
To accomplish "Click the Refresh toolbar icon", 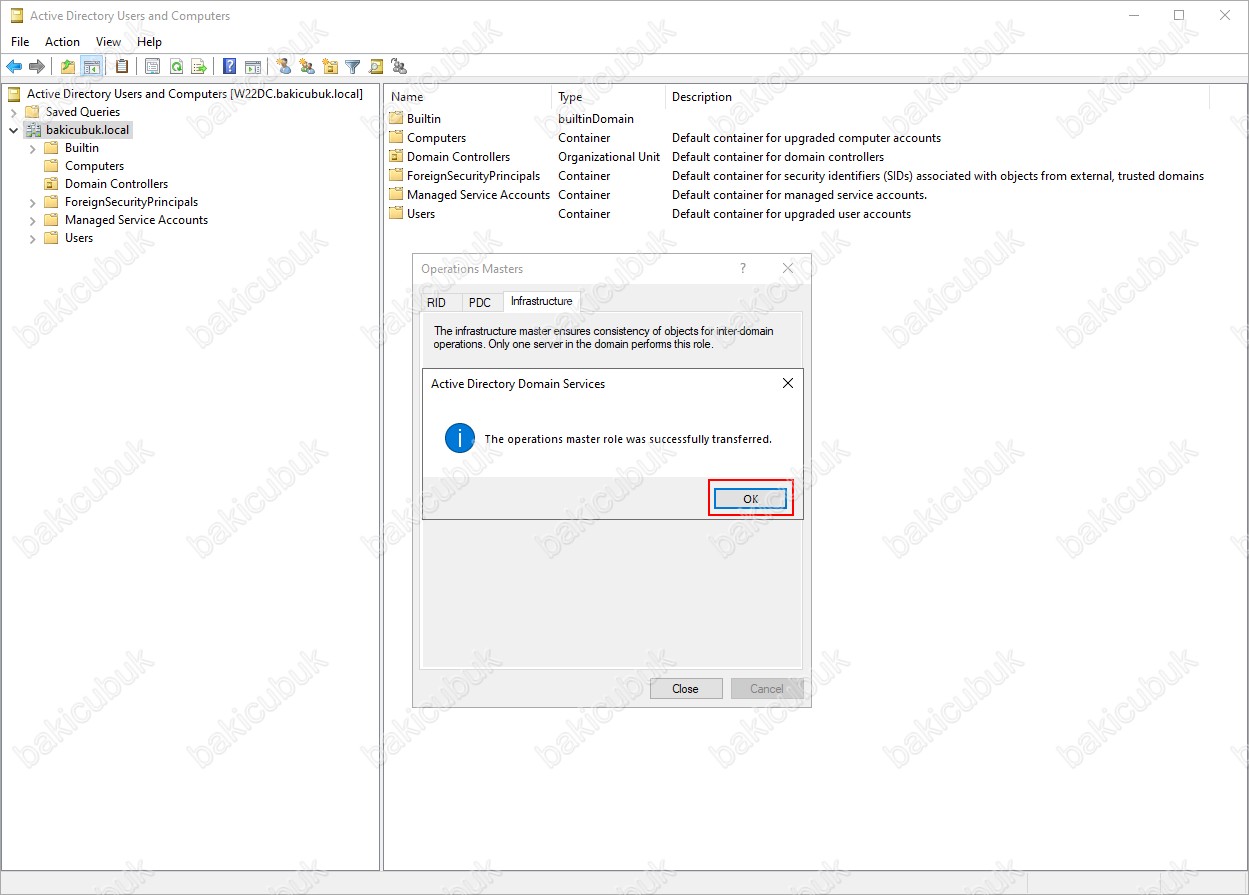I will (176, 67).
